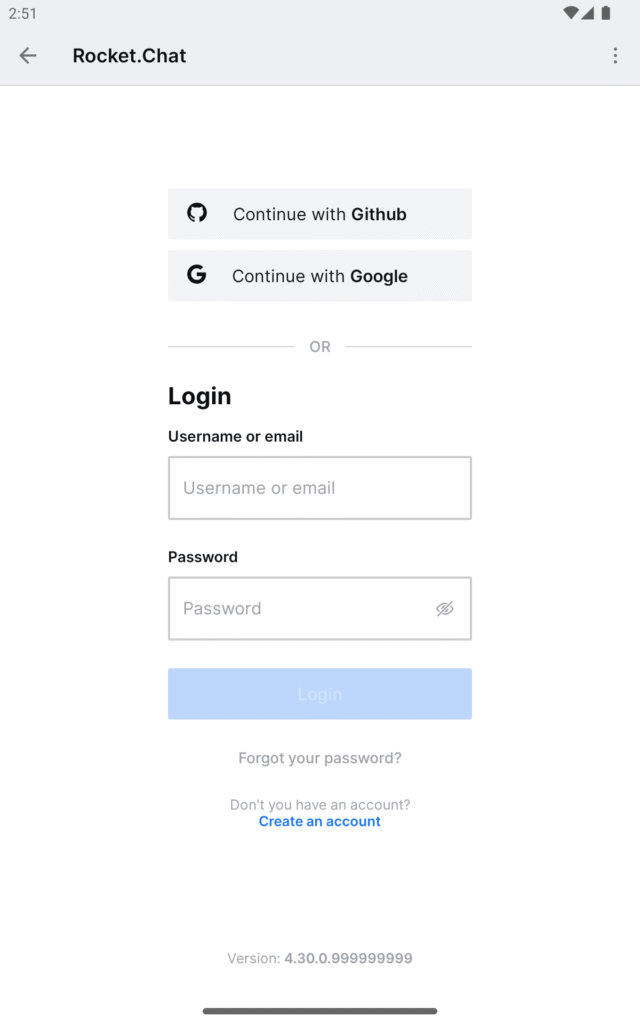Open the three-dot overflow menu
640x1024 pixels.
(615, 56)
